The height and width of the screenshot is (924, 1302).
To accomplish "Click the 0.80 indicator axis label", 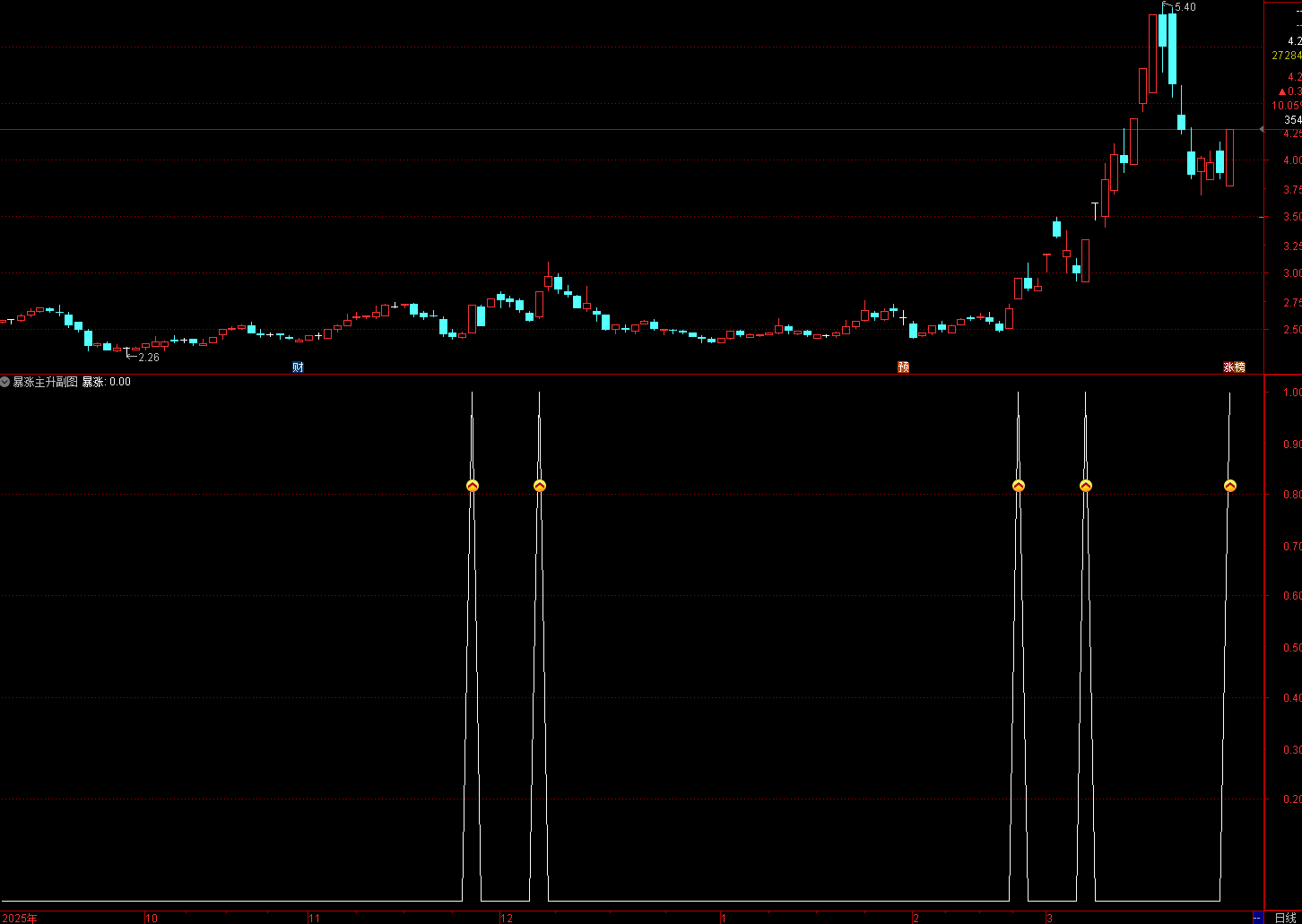I will point(1293,495).
